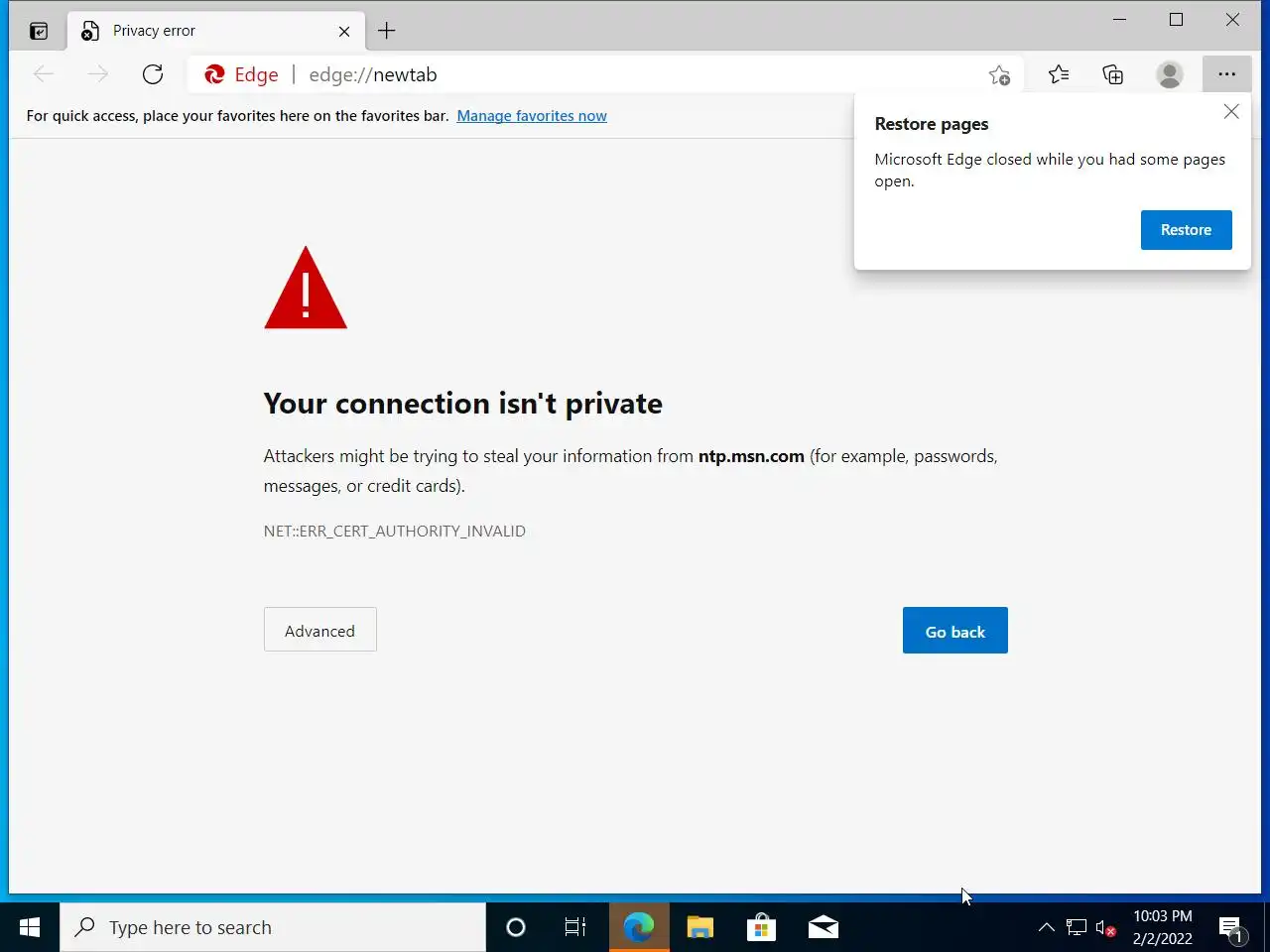Screen dimensions: 1270x952
Task: Click the Advanced button
Action: coord(320,630)
